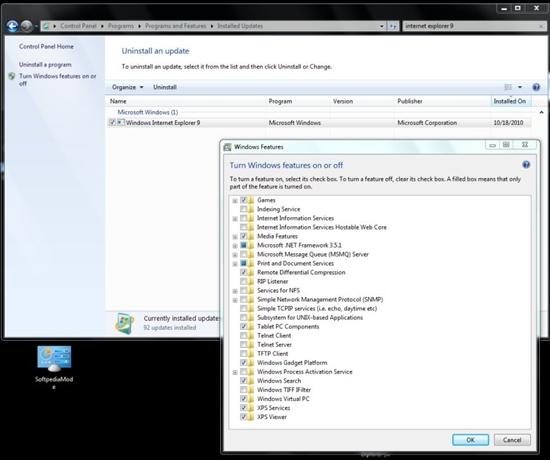Click the Games folder icon
550x460 pixels.
pos(251,200)
